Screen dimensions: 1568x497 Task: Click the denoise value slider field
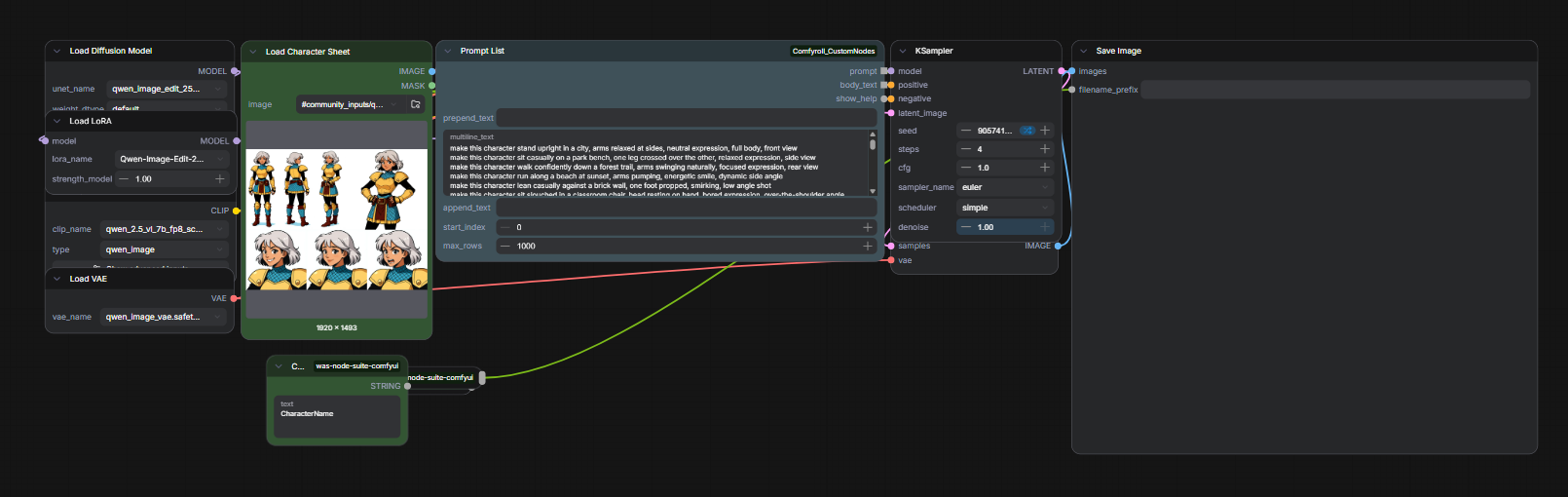pos(1005,227)
